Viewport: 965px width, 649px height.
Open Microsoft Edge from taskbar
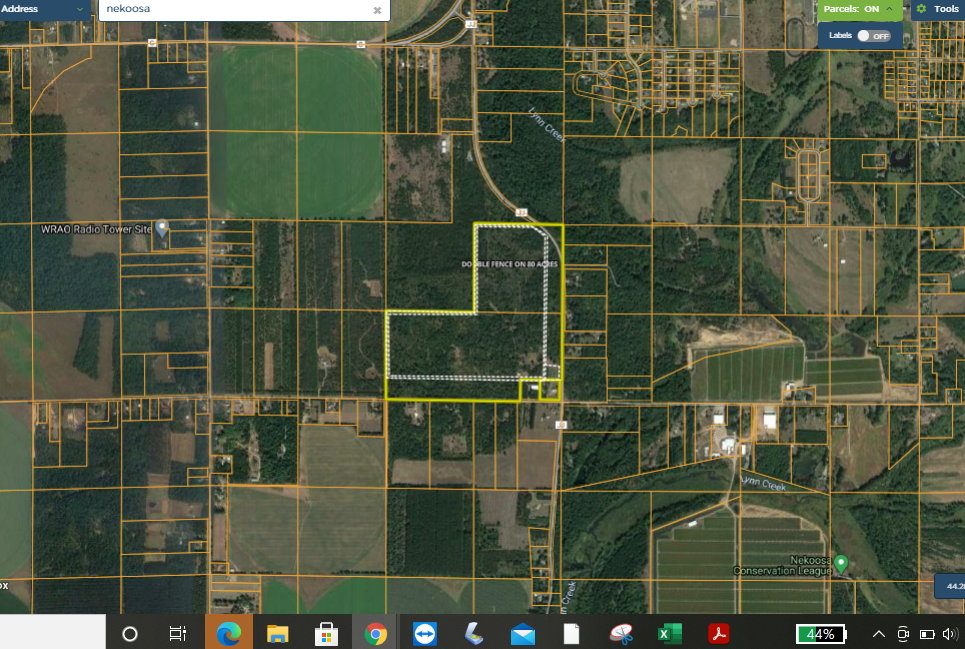pos(229,633)
